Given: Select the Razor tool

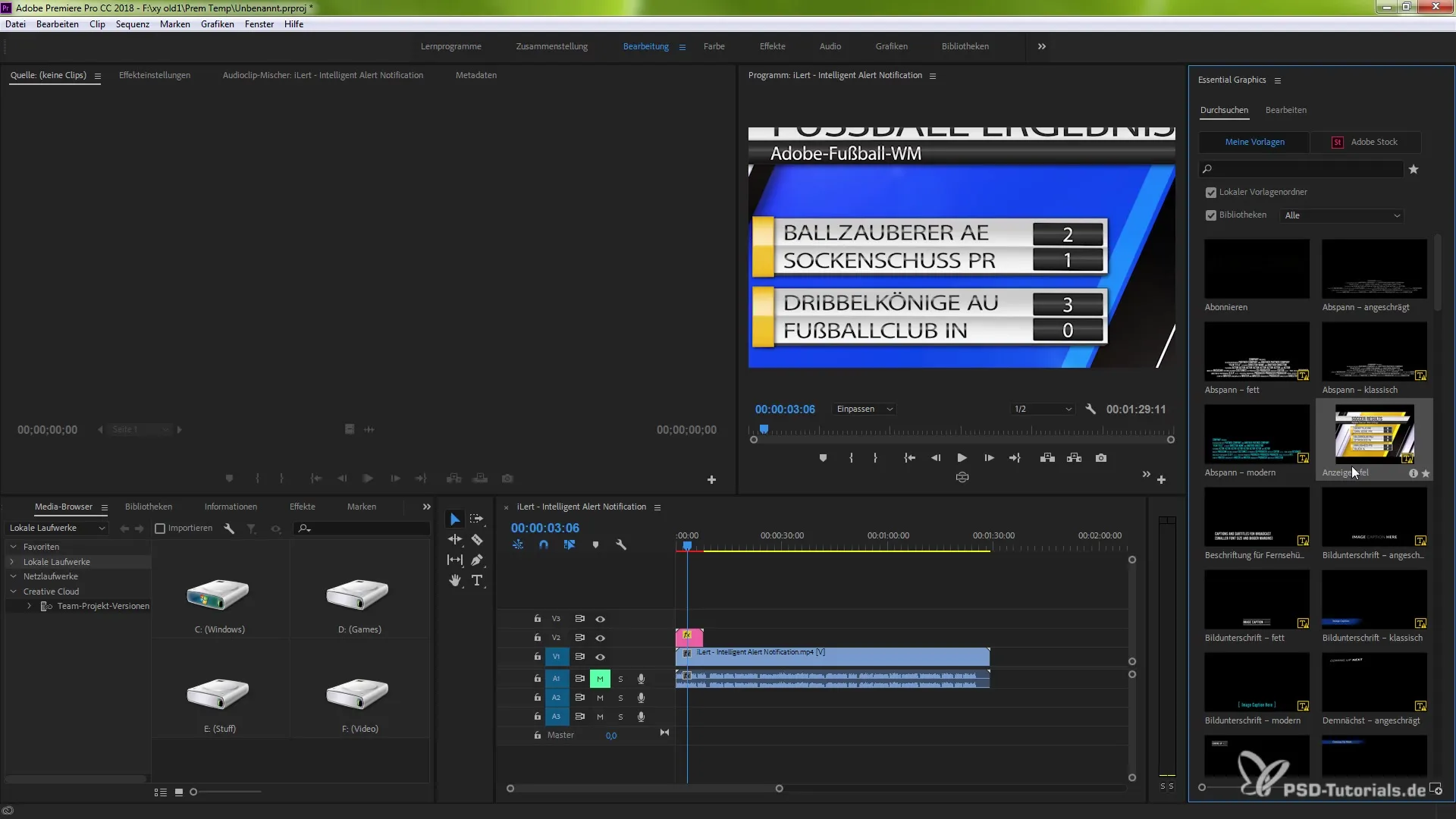Looking at the screenshot, I should [477, 539].
